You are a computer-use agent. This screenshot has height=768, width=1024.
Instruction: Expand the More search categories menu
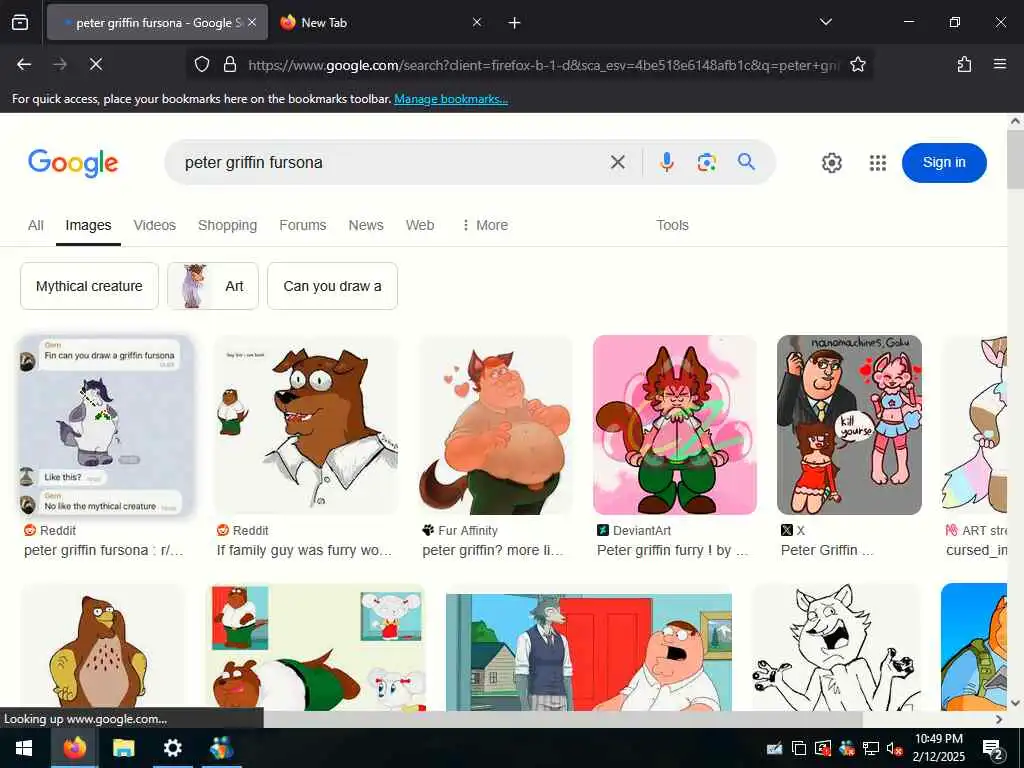(x=485, y=225)
